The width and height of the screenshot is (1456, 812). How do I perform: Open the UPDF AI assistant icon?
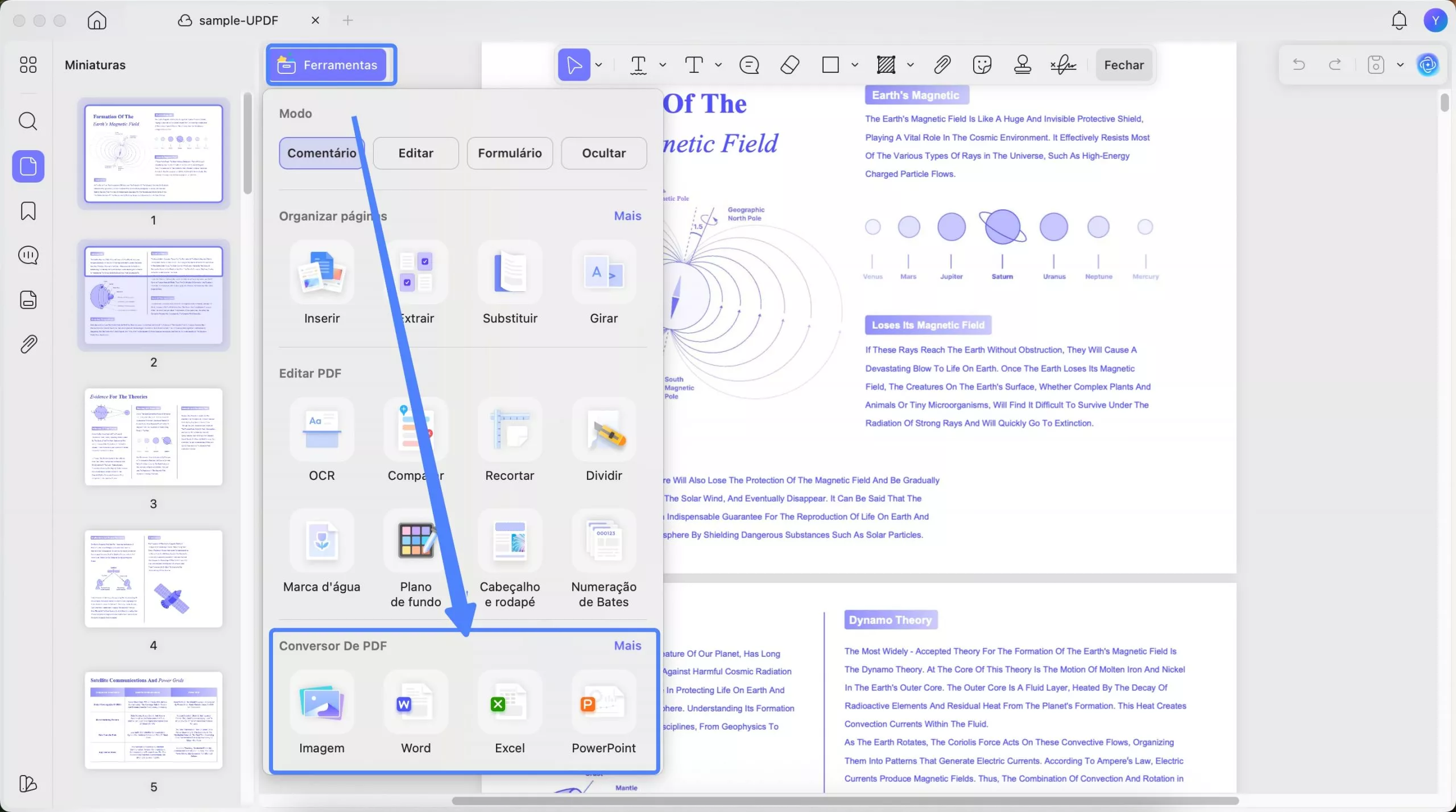tap(1428, 65)
